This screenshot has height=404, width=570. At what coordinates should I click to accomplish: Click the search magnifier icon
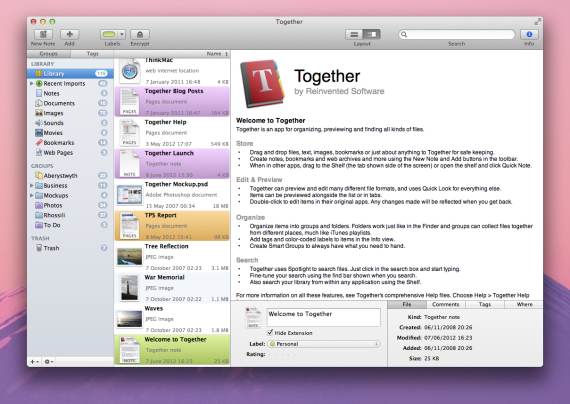(404, 35)
